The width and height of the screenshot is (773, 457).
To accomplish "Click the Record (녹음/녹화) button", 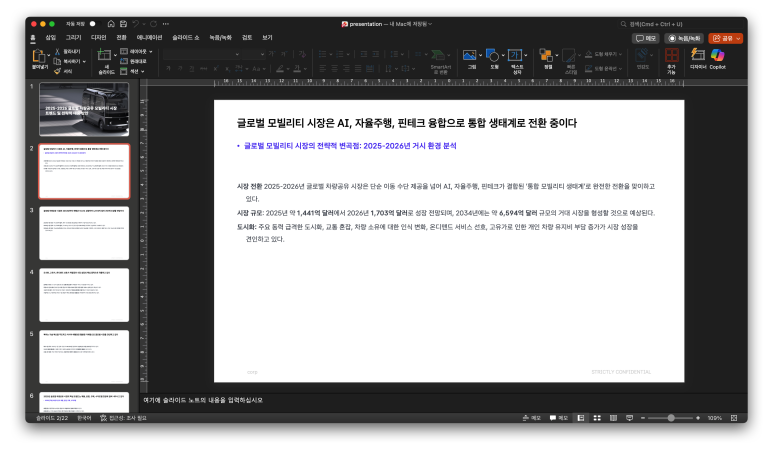I will (x=684, y=38).
